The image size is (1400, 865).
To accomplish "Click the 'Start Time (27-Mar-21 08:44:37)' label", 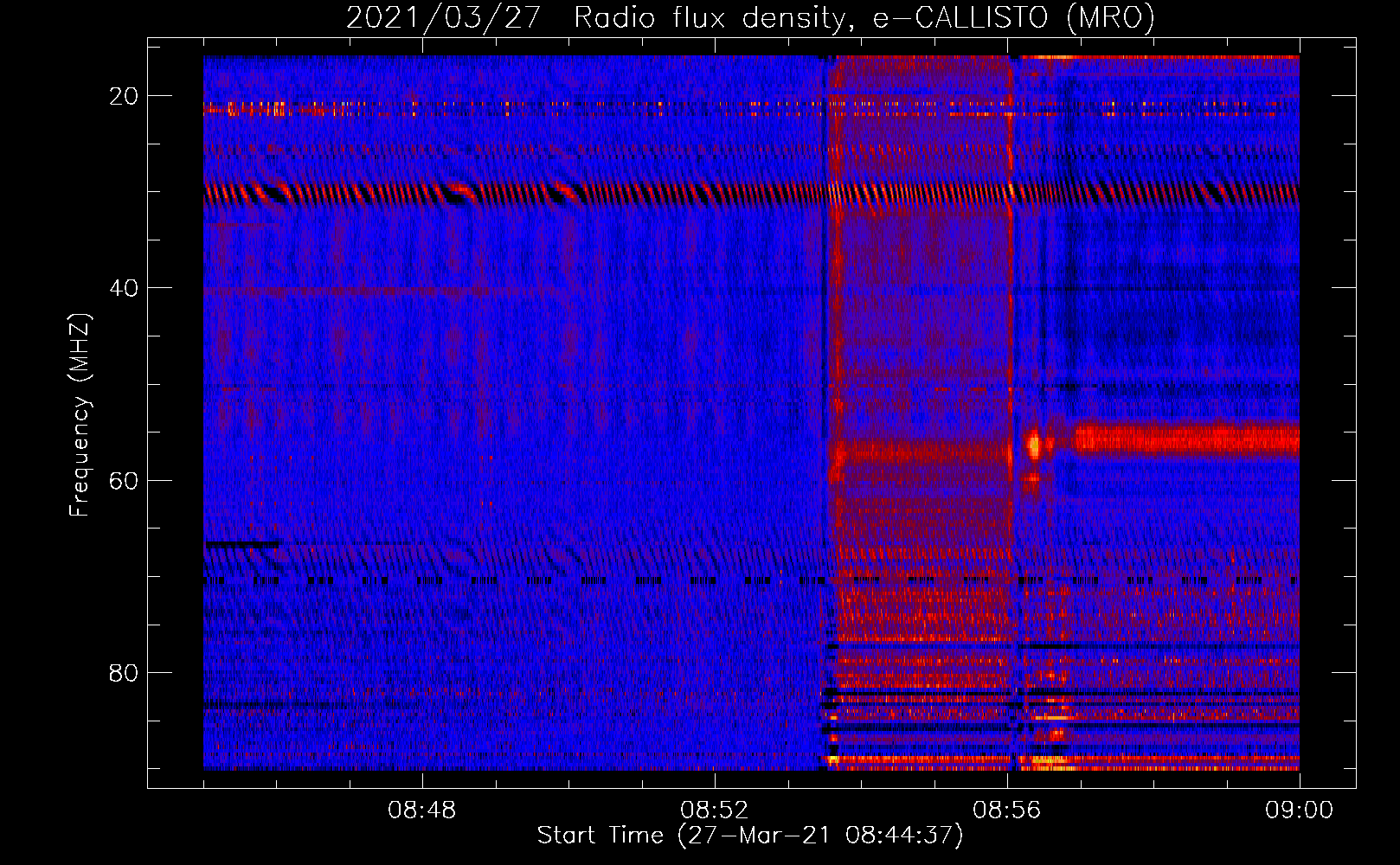I will [x=750, y=836].
